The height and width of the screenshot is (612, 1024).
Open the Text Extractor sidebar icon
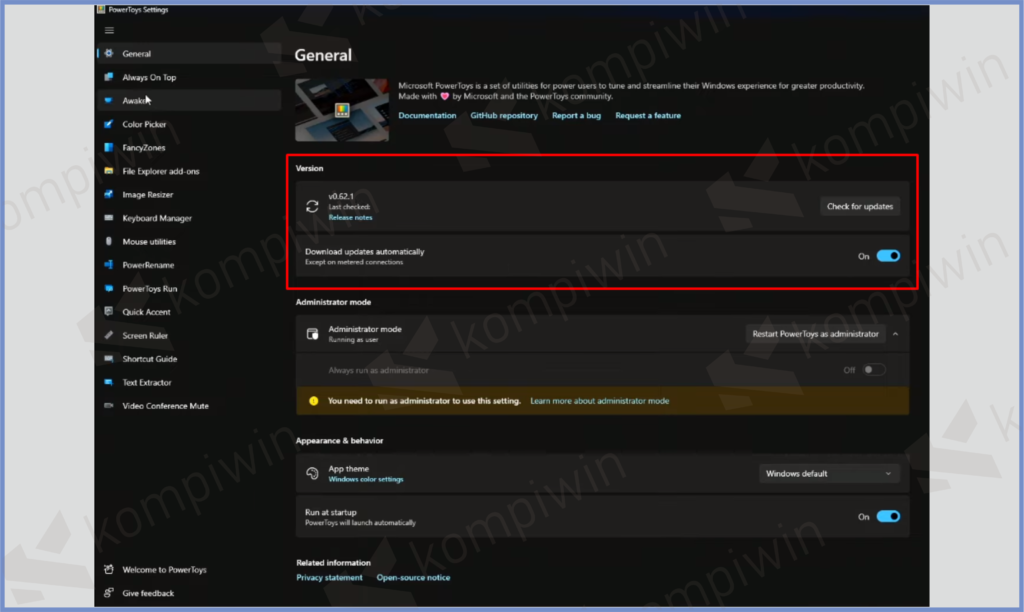tap(109, 383)
